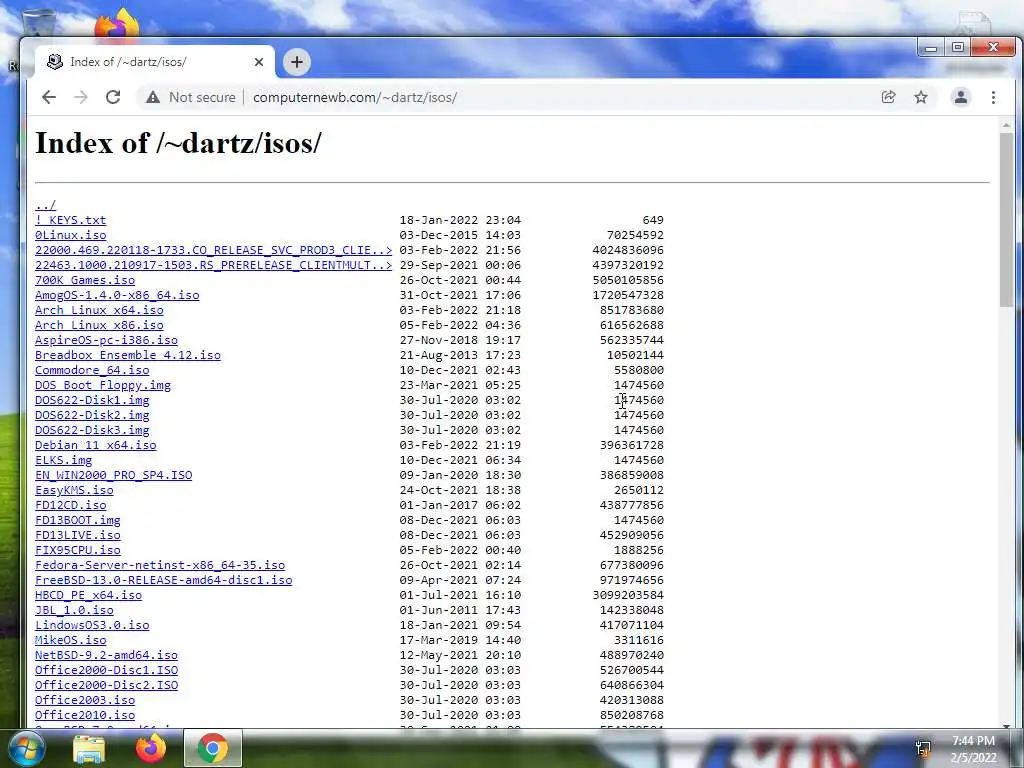Download EN_WIN2000_PRO_SP4.ISO
This screenshot has height=768, width=1024.
pos(114,475)
